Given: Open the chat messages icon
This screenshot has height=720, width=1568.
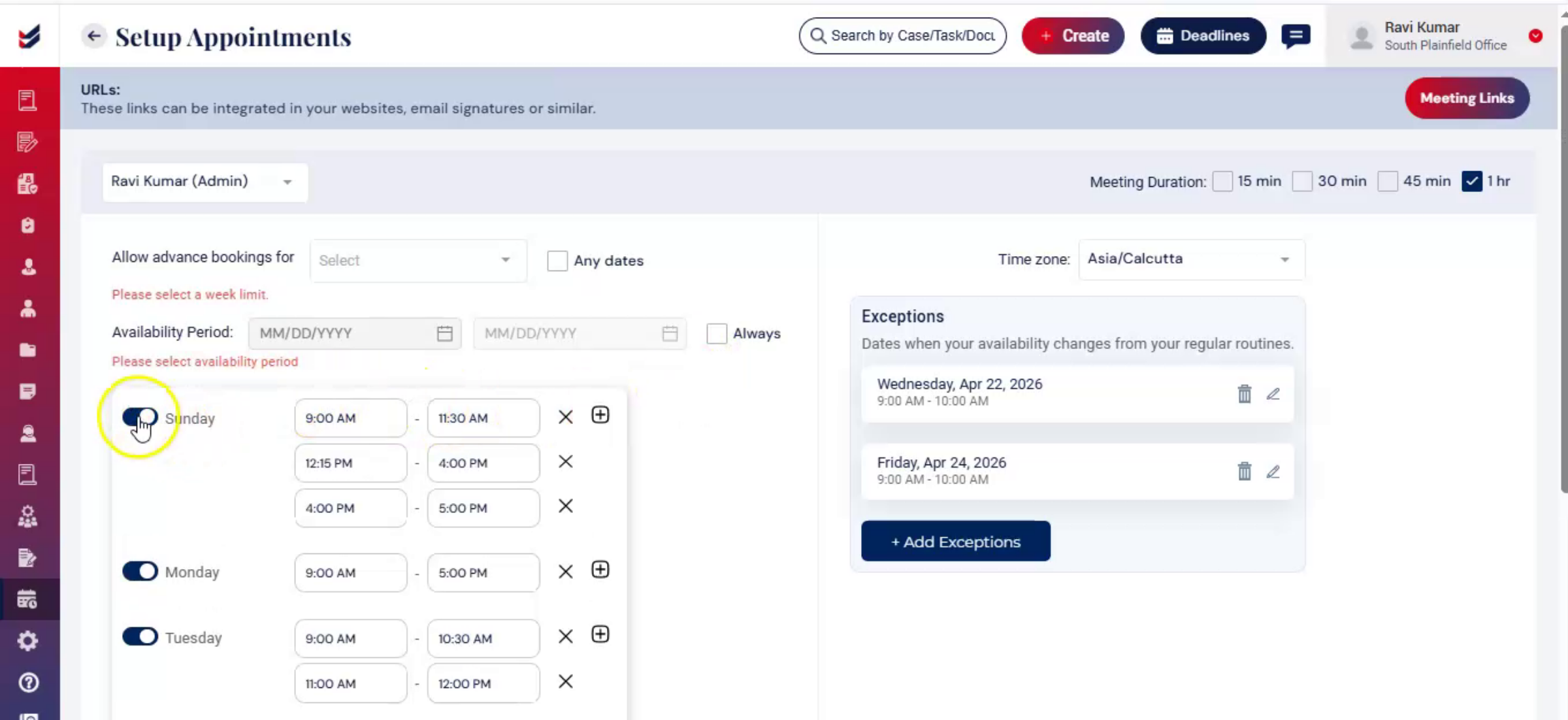Looking at the screenshot, I should coord(1296,36).
